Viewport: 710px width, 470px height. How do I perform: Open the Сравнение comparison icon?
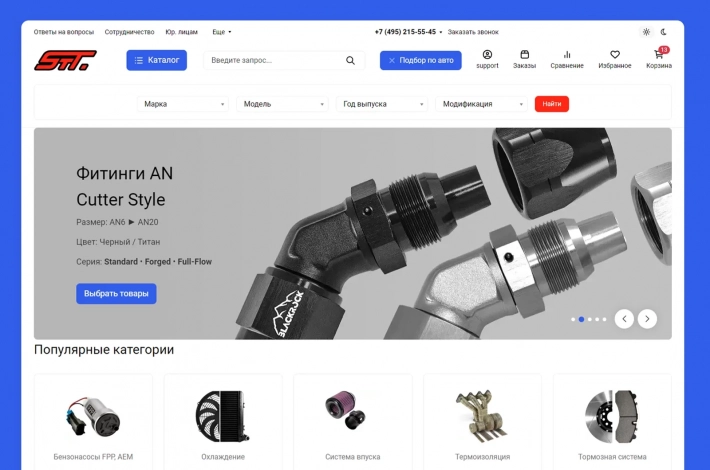tap(567, 59)
